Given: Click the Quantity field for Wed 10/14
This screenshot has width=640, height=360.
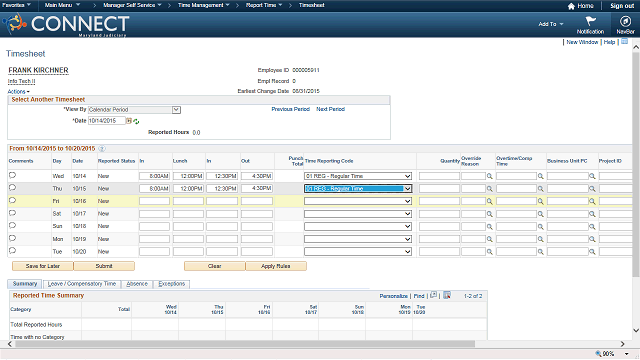Looking at the screenshot, I should pos(439,176).
